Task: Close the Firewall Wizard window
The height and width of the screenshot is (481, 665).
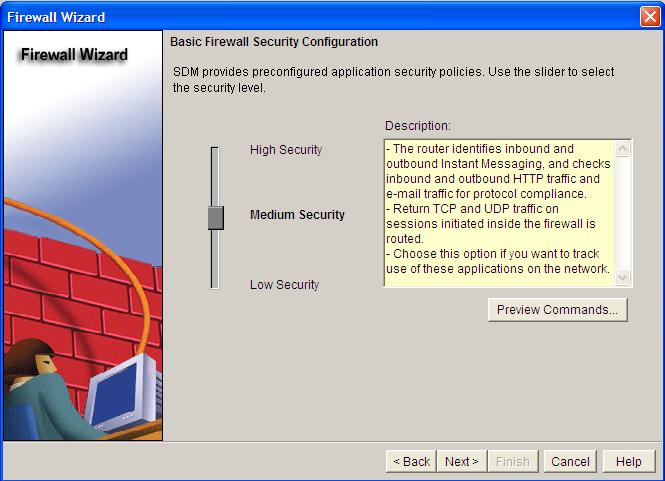Action: pos(650,17)
